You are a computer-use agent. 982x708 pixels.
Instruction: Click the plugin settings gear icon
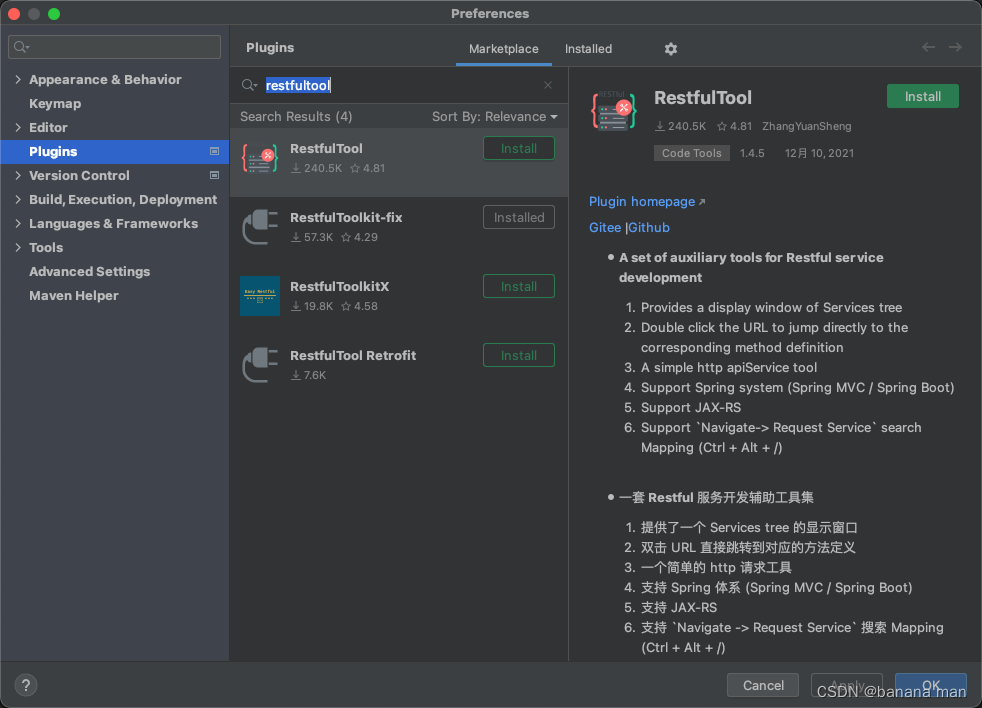[671, 49]
